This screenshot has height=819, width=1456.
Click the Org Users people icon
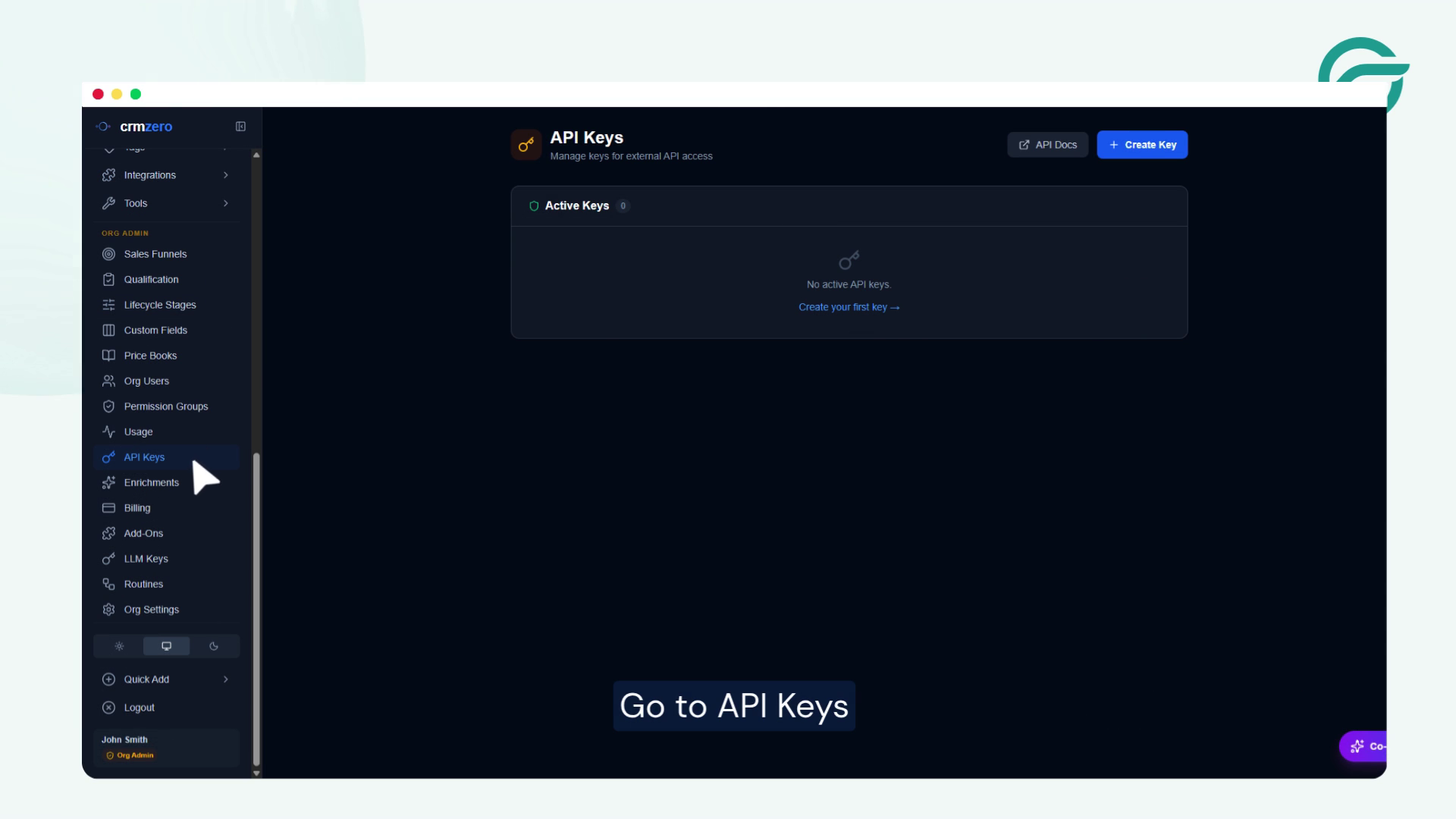pyautogui.click(x=108, y=381)
